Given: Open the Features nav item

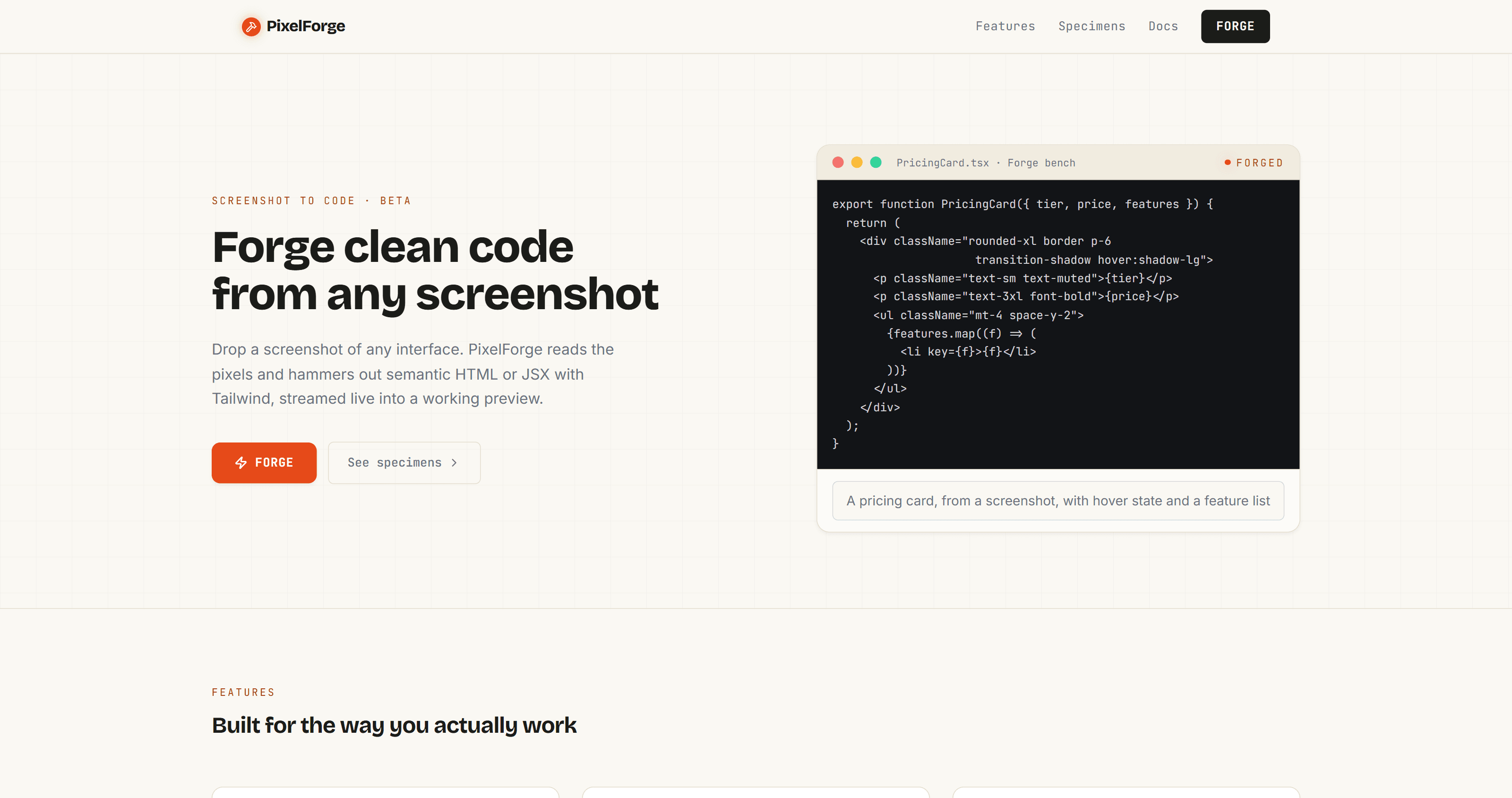Looking at the screenshot, I should click(1005, 26).
